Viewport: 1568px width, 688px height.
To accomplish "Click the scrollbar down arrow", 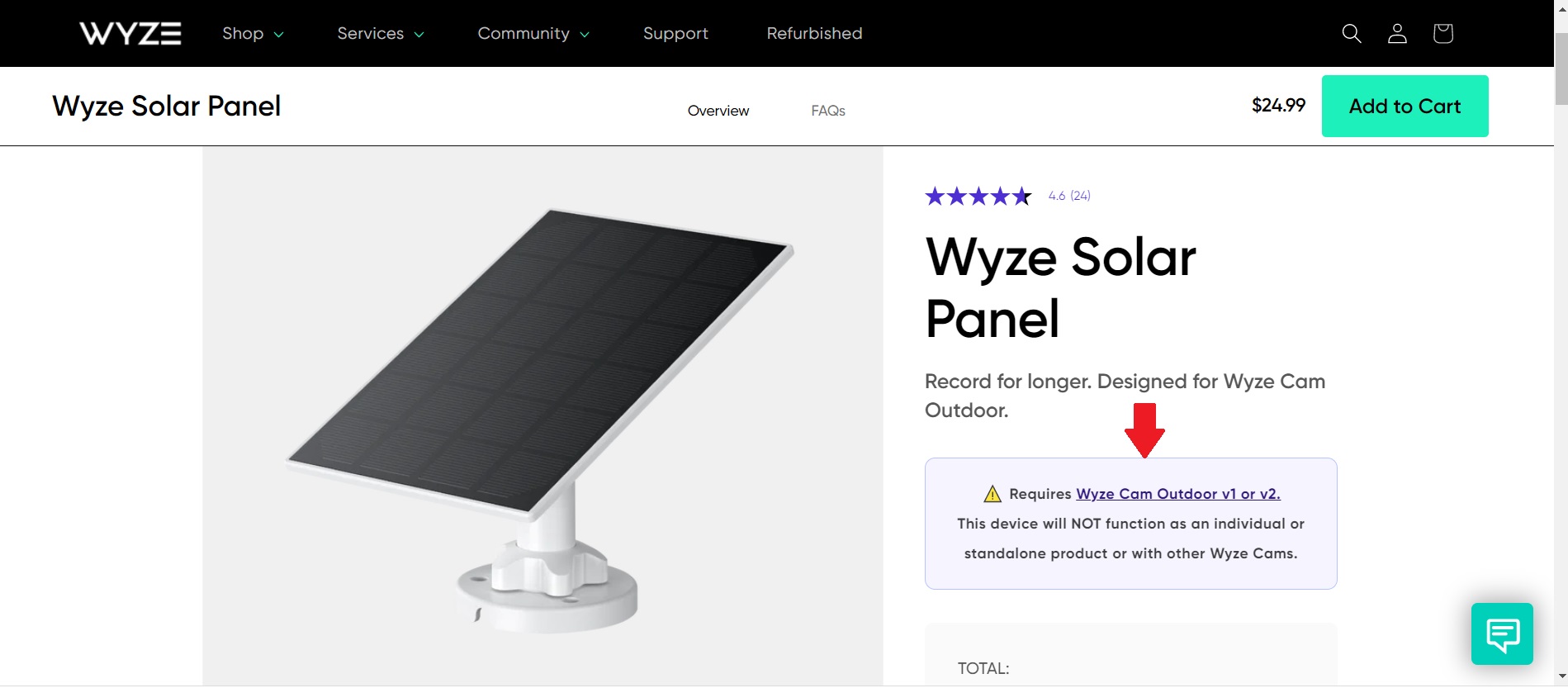I will pyautogui.click(x=1561, y=678).
